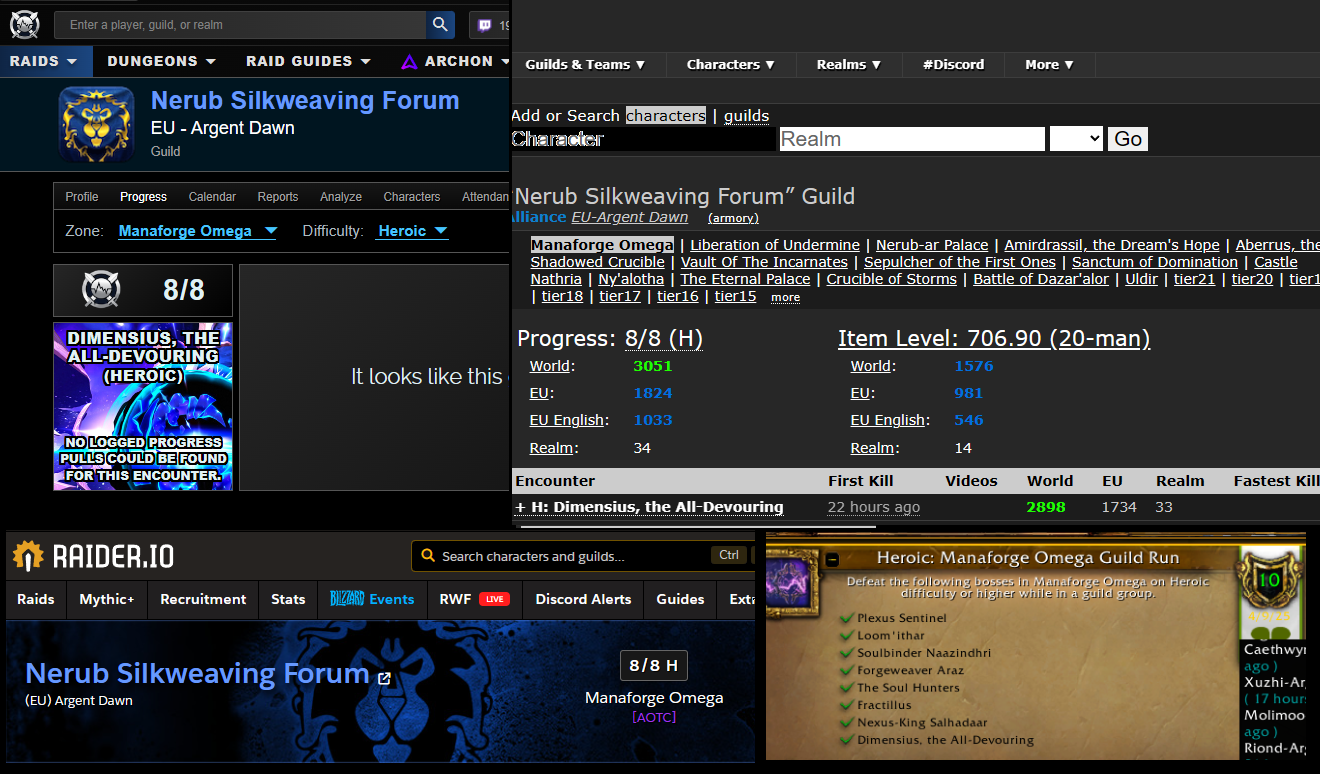
Task: Open the Nerub-ar Palace raid link
Action: [932, 245]
